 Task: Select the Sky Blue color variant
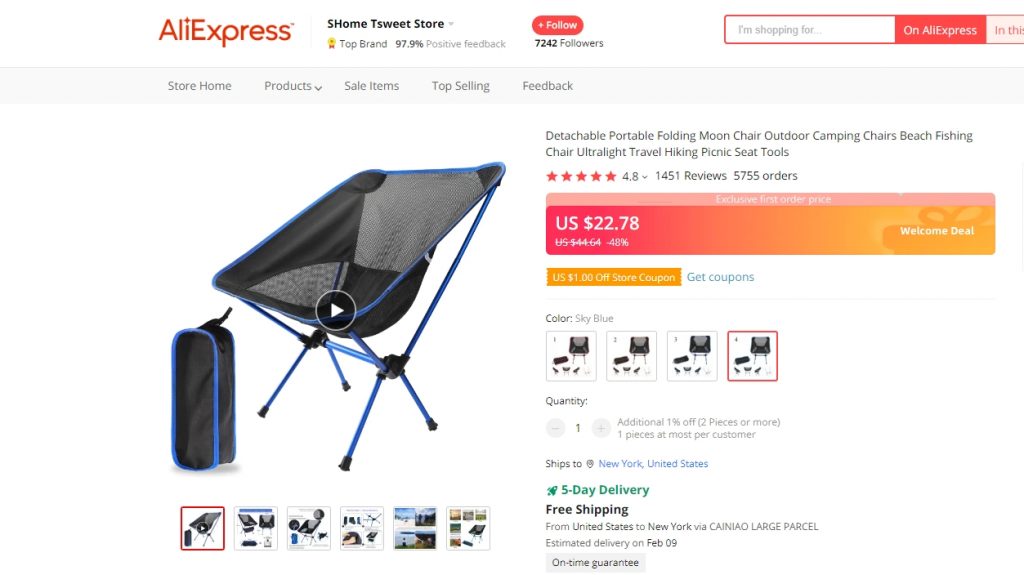[x=752, y=356]
